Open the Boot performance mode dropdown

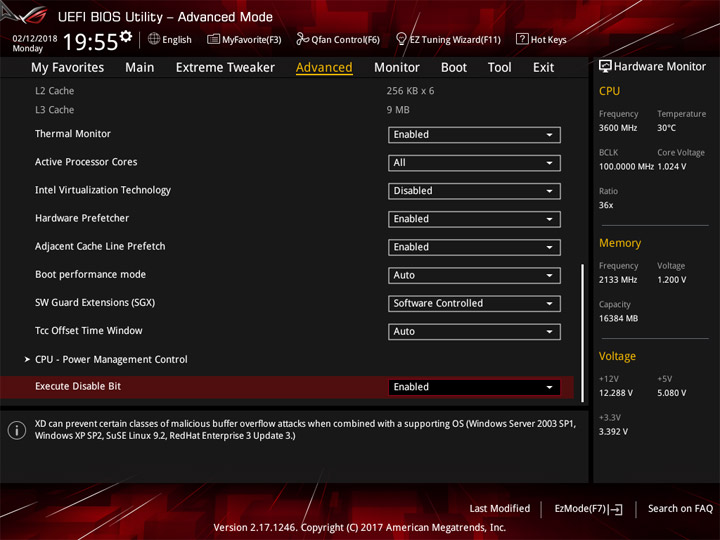pos(474,275)
